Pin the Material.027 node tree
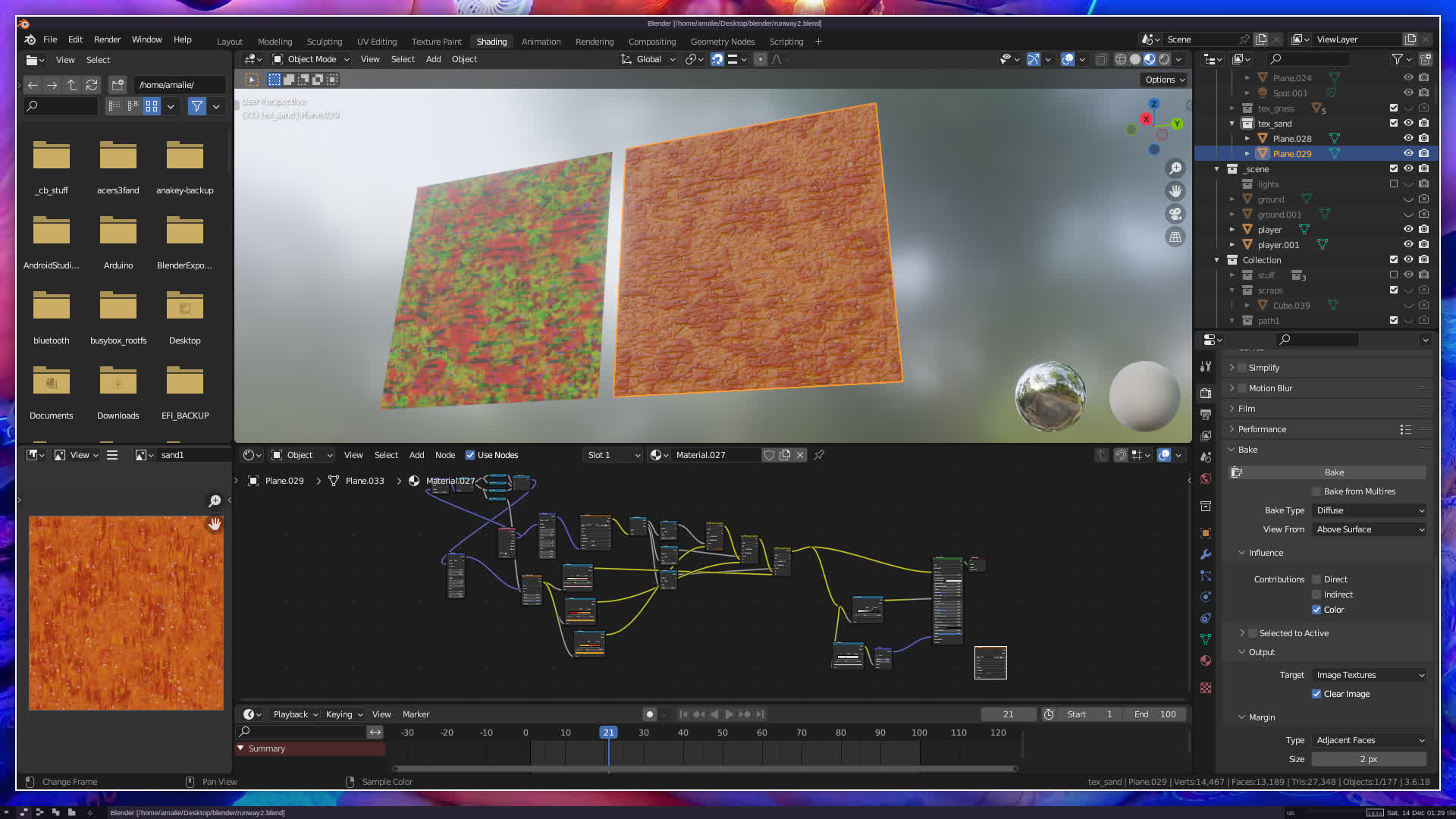This screenshot has width=1456, height=819. pos(819,455)
